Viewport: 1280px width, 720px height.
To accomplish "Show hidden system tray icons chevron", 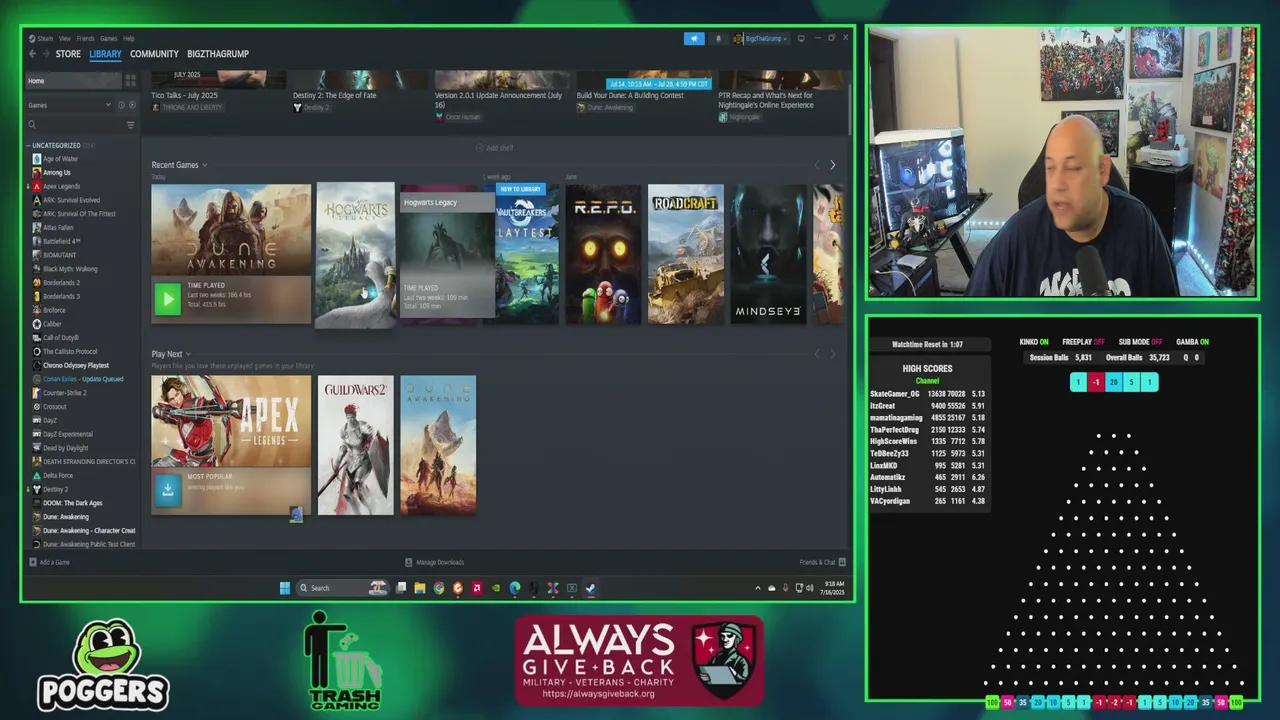I will coord(758,588).
